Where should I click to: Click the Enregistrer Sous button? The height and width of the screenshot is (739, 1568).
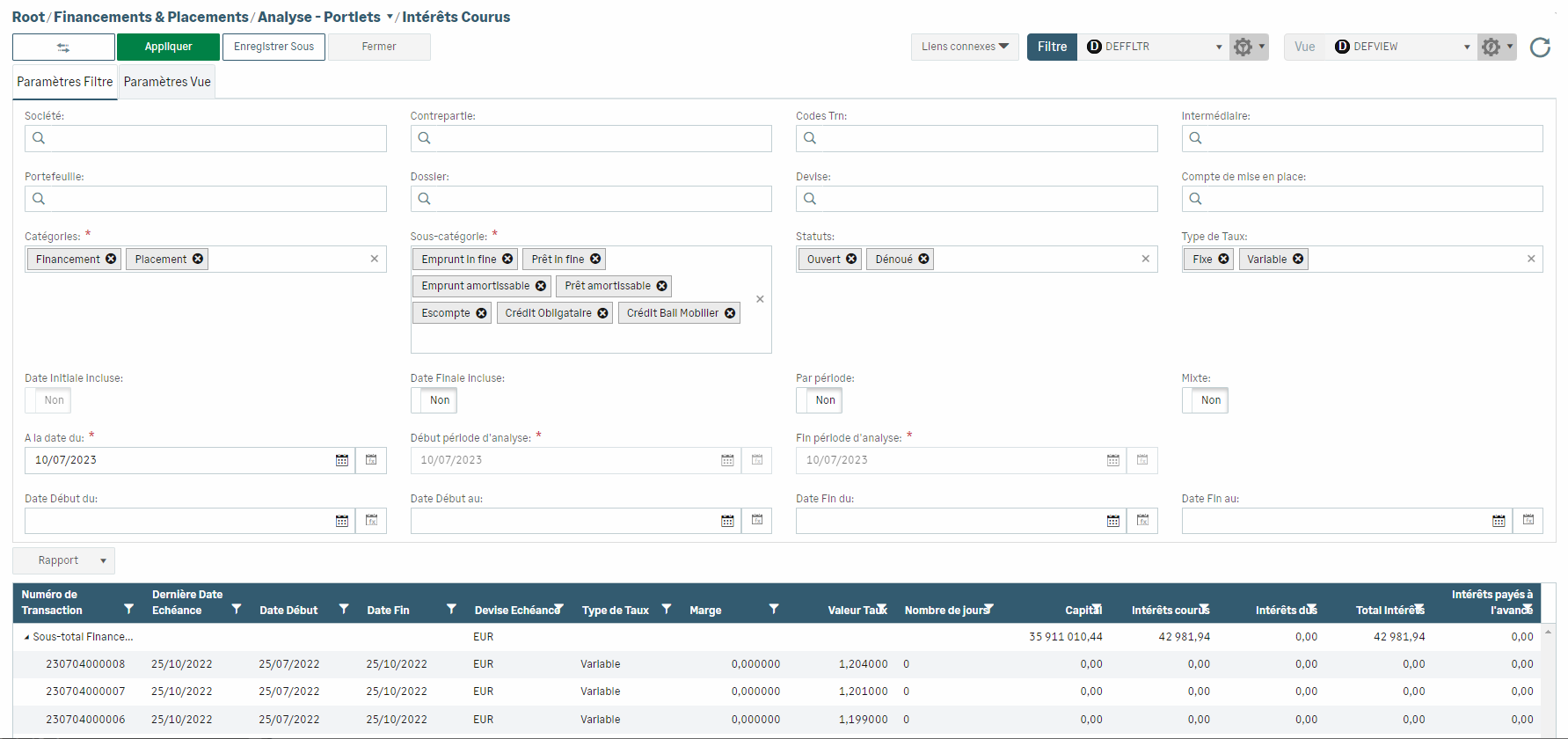pyautogui.click(x=273, y=47)
